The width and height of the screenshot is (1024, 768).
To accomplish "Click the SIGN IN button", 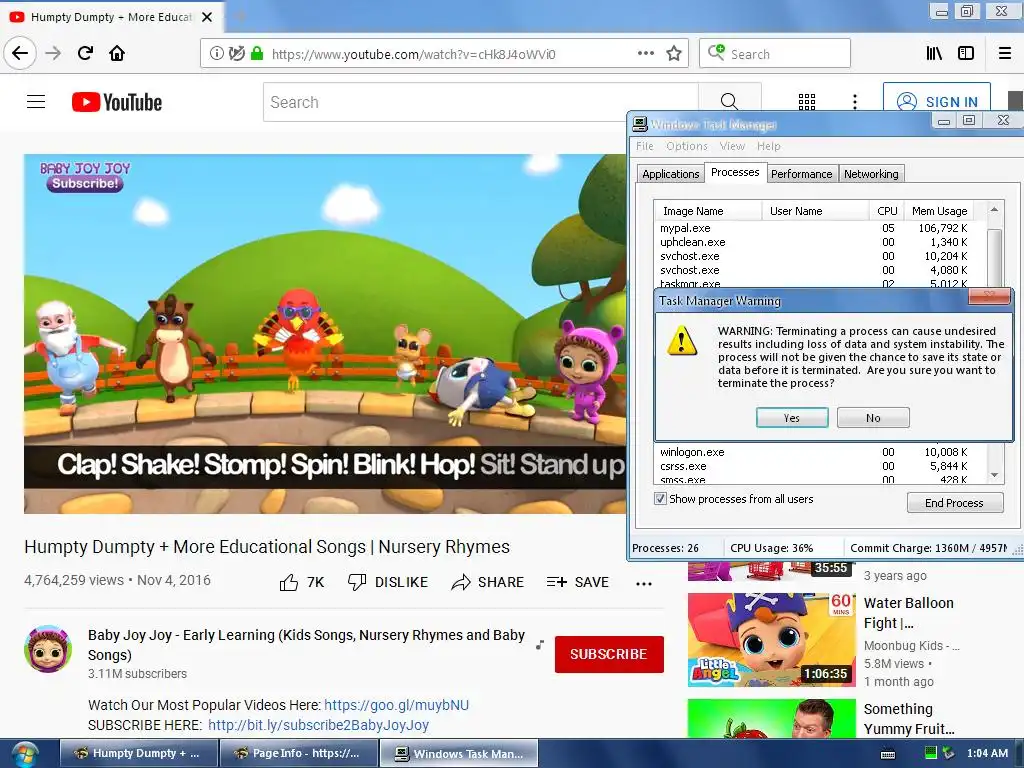I will [937, 102].
